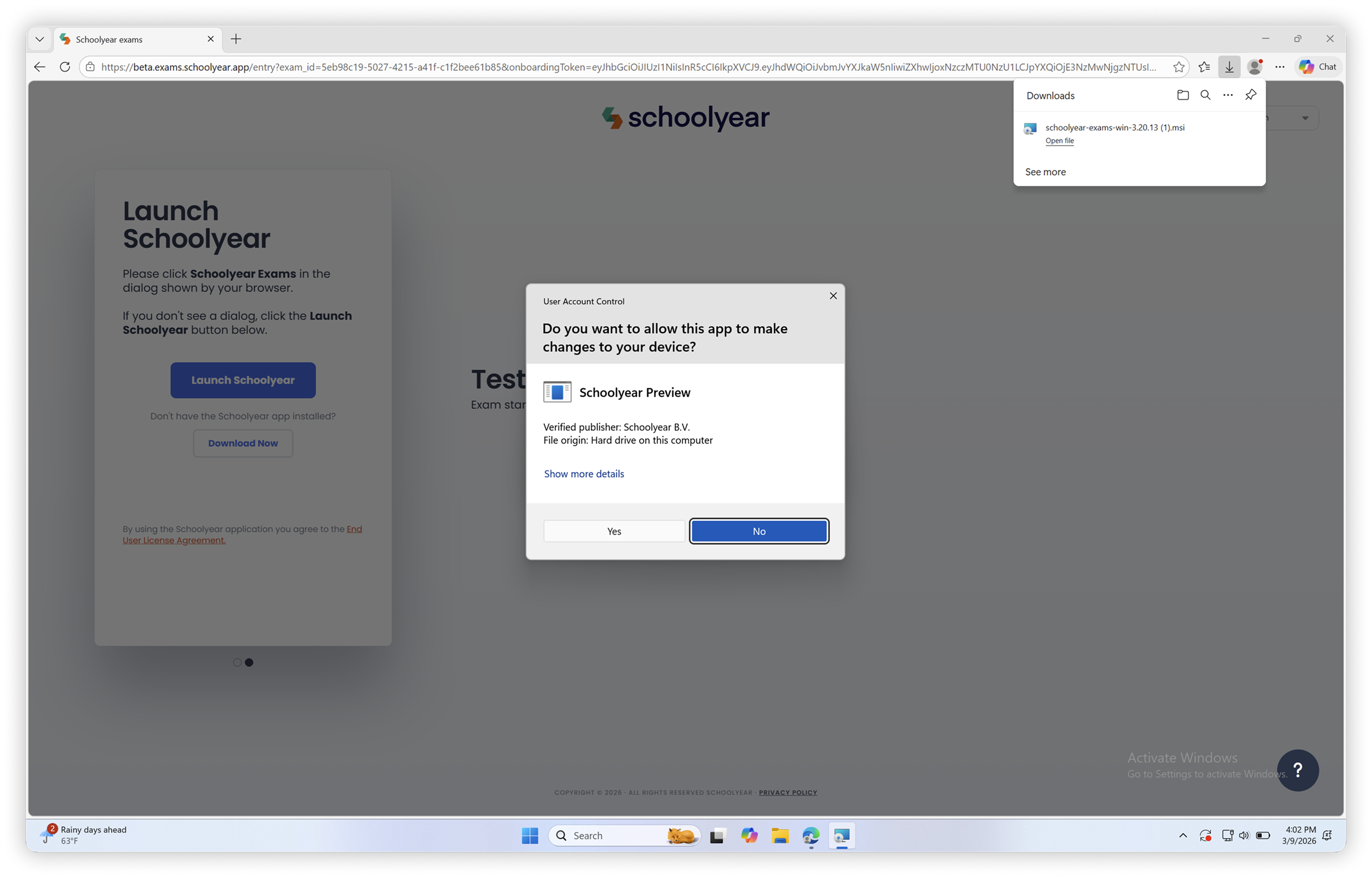This screenshot has height=878, width=1372.
Task: Choose Yes to allow Schoolyear Preview
Action: (x=614, y=531)
